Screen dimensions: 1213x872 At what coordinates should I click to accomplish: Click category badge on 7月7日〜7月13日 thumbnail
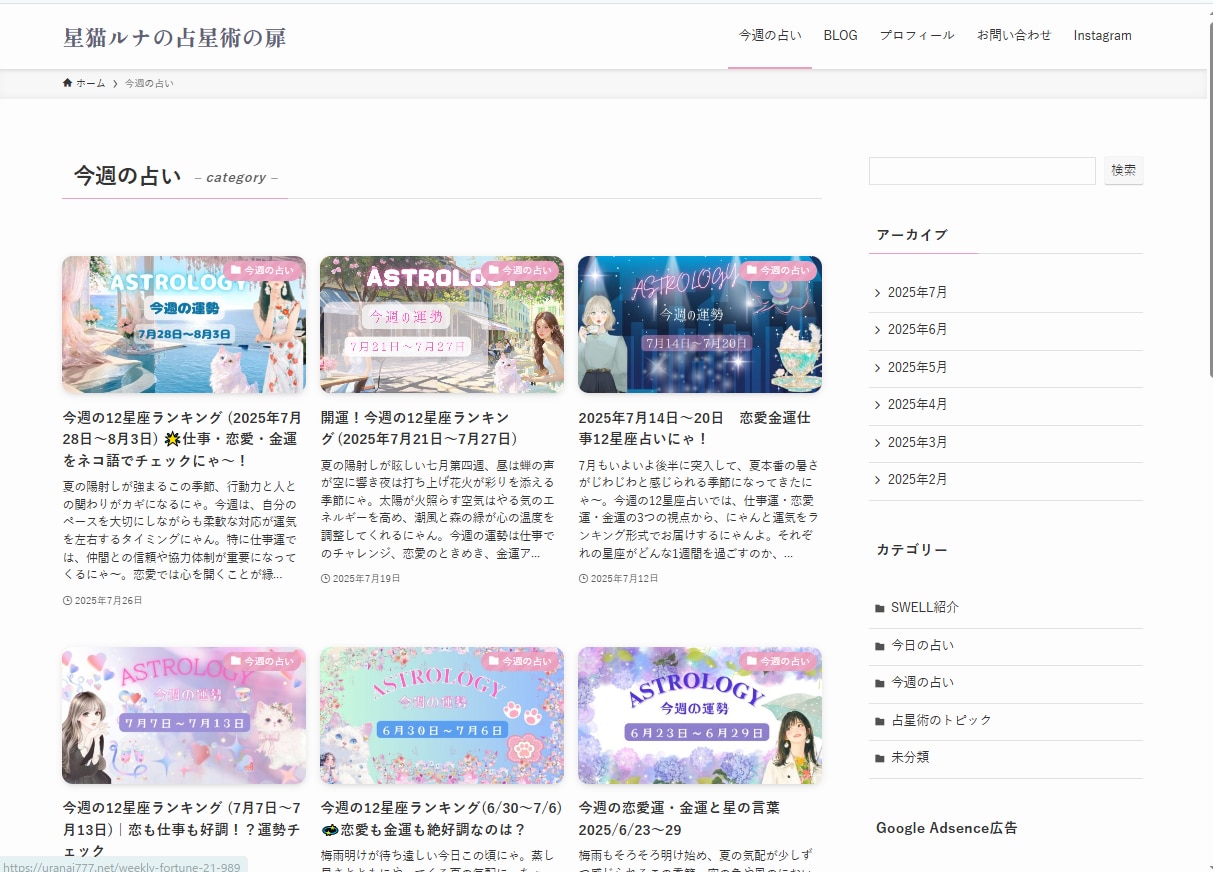tap(262, 661)
